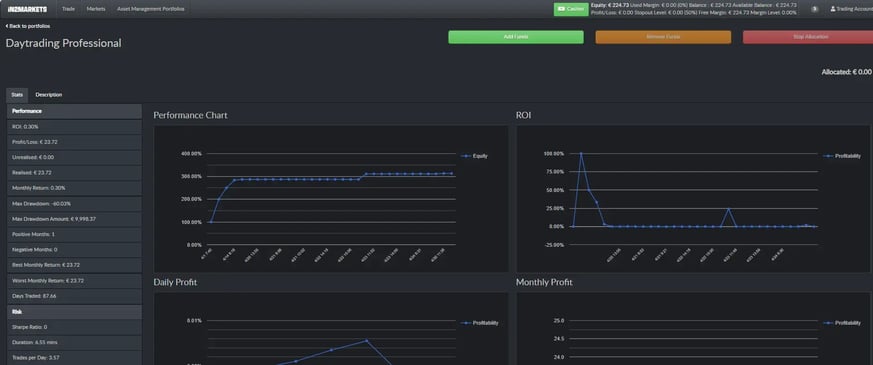Go back to portfolios
The width and height of the screenshot is (873, 365).
tap(27, 26)
